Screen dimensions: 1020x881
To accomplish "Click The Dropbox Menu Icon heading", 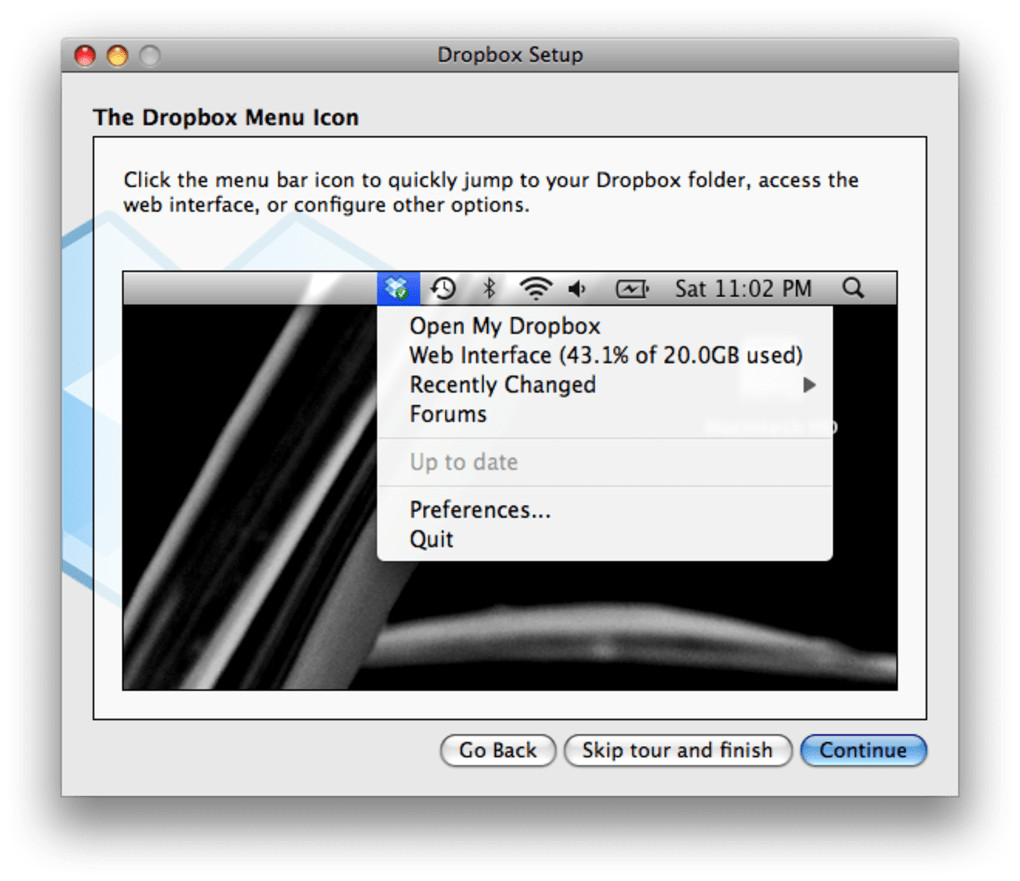I will pos(226,118).
